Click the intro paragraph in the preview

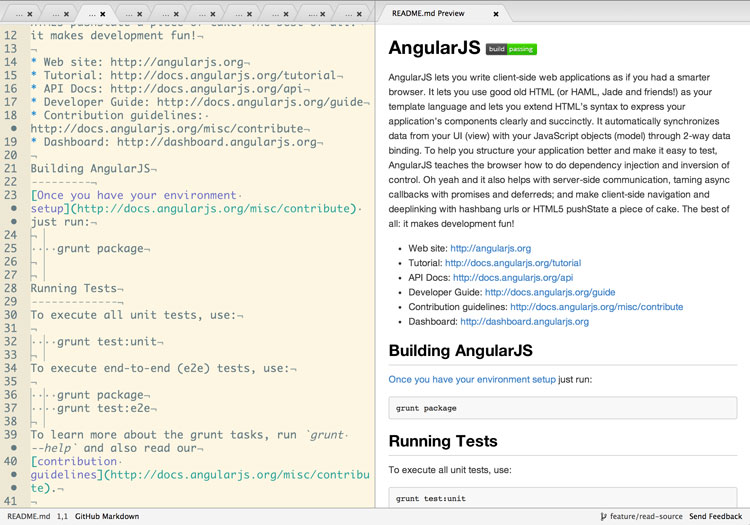pyautogui.click(x=560, y=150)
